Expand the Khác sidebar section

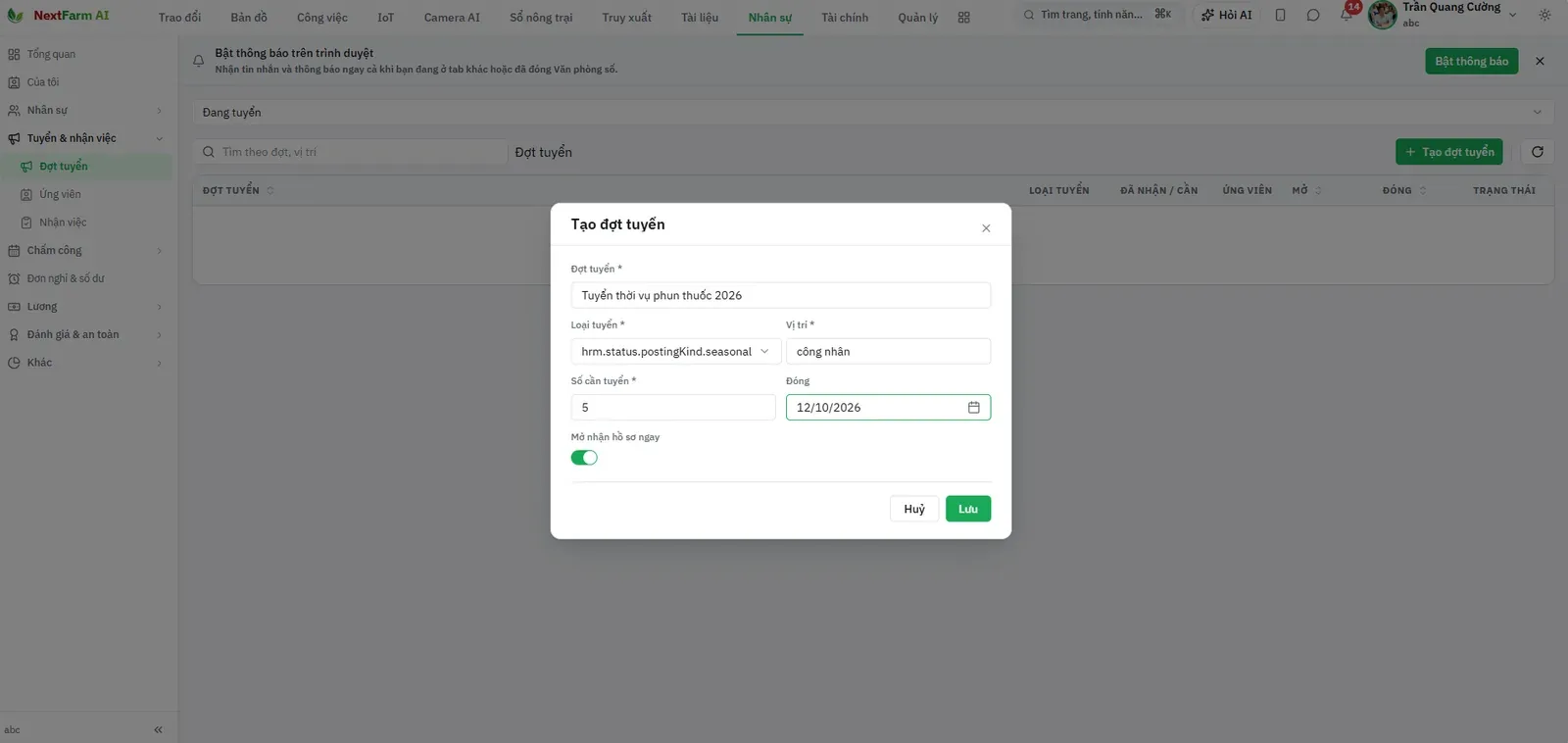click(x=86, y=363)
